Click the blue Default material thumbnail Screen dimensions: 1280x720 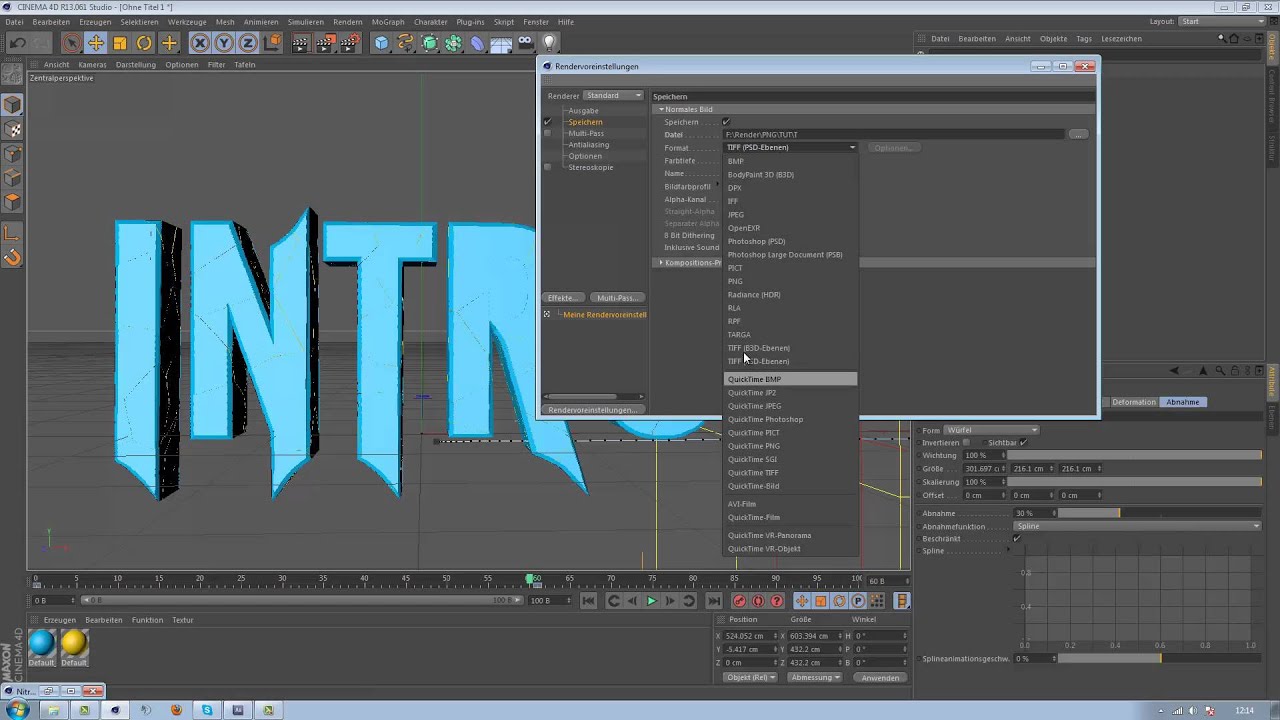pyautogui.click(x=42, y=644)
